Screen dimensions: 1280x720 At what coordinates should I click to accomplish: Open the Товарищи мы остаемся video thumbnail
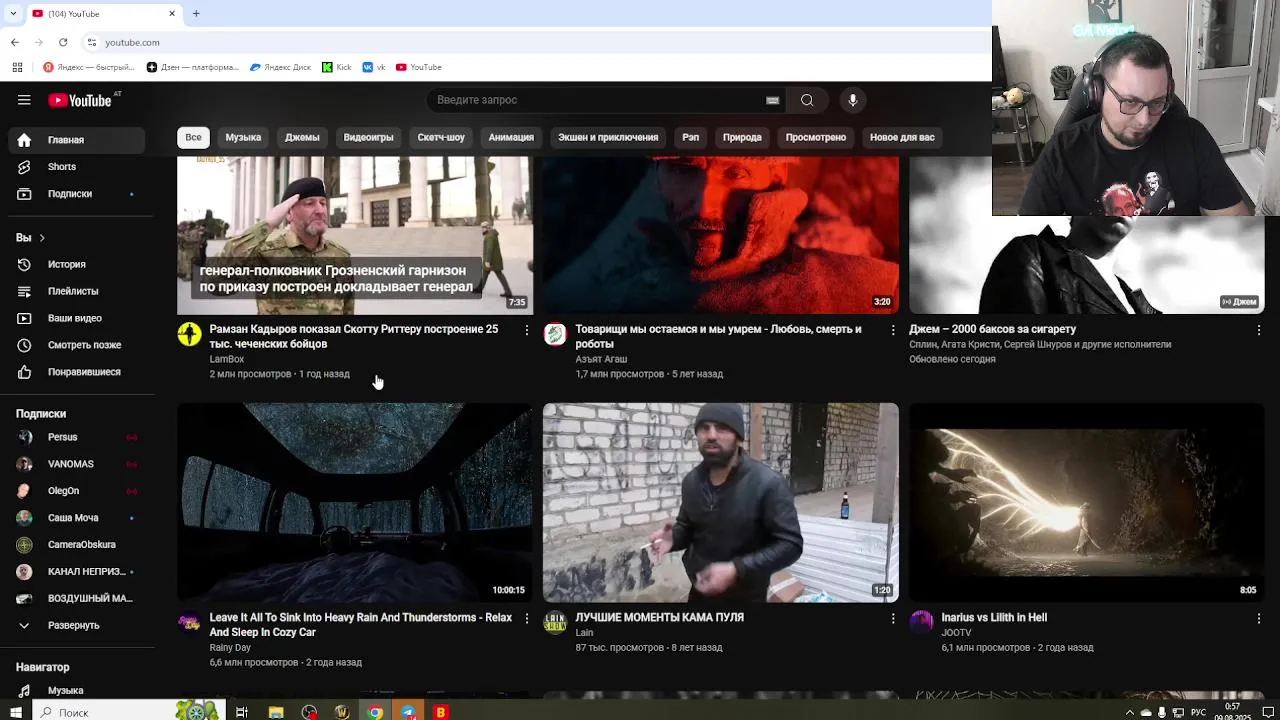(721, 235)
